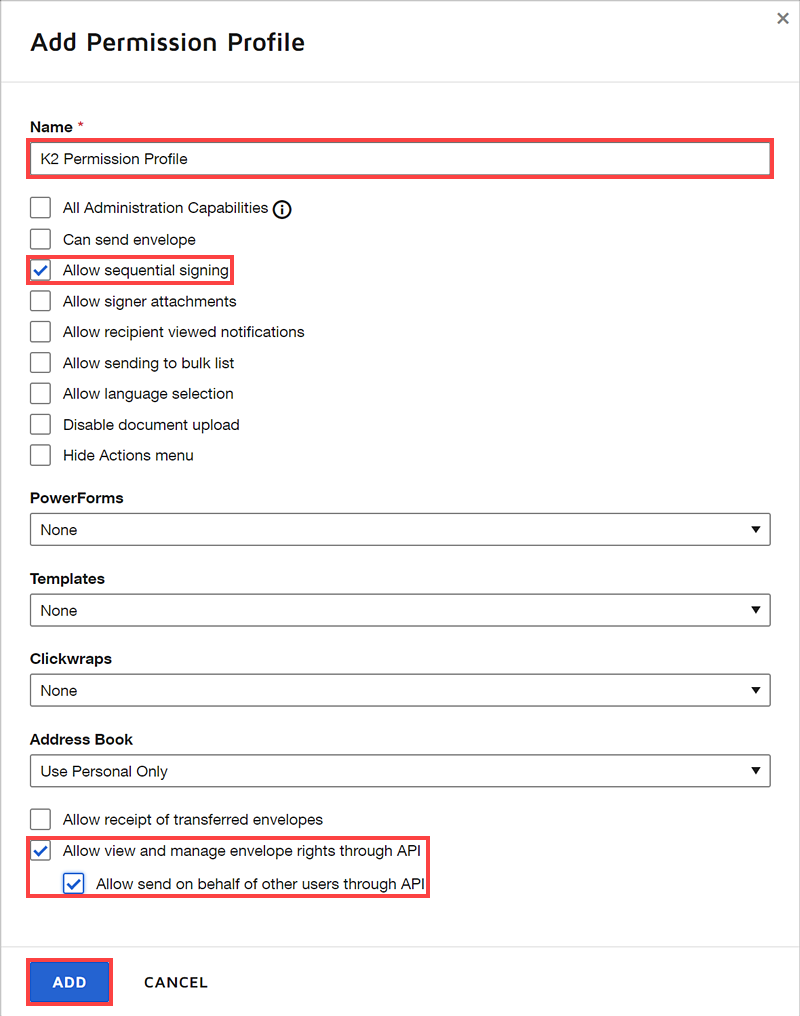Click the ADD button

click(69, 982)
